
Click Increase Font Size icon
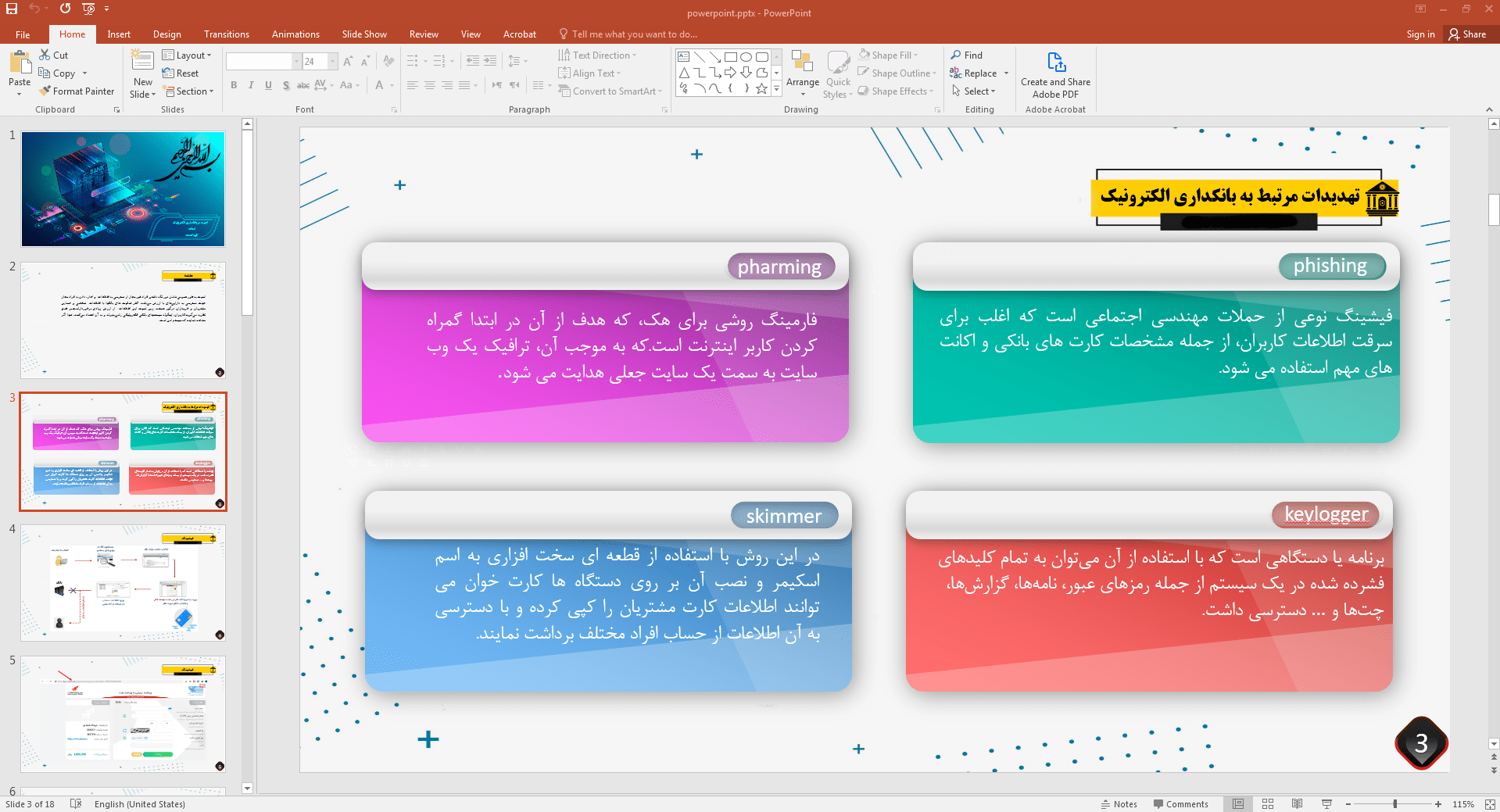point(349,61)
